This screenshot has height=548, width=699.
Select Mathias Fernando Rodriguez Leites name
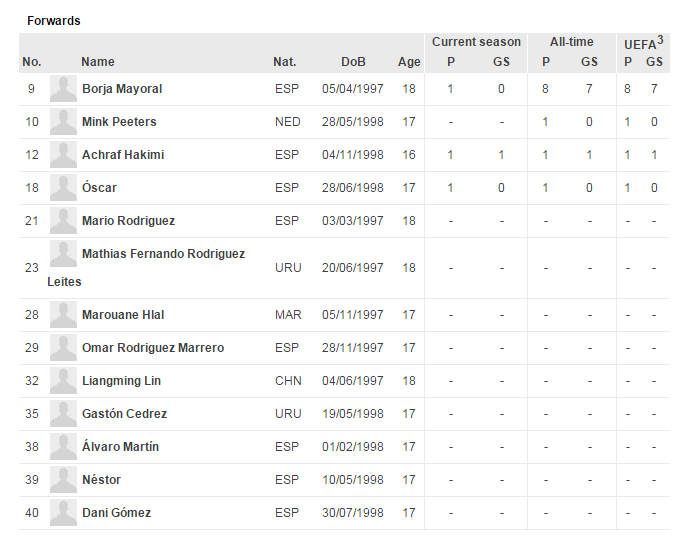point(146,268)
